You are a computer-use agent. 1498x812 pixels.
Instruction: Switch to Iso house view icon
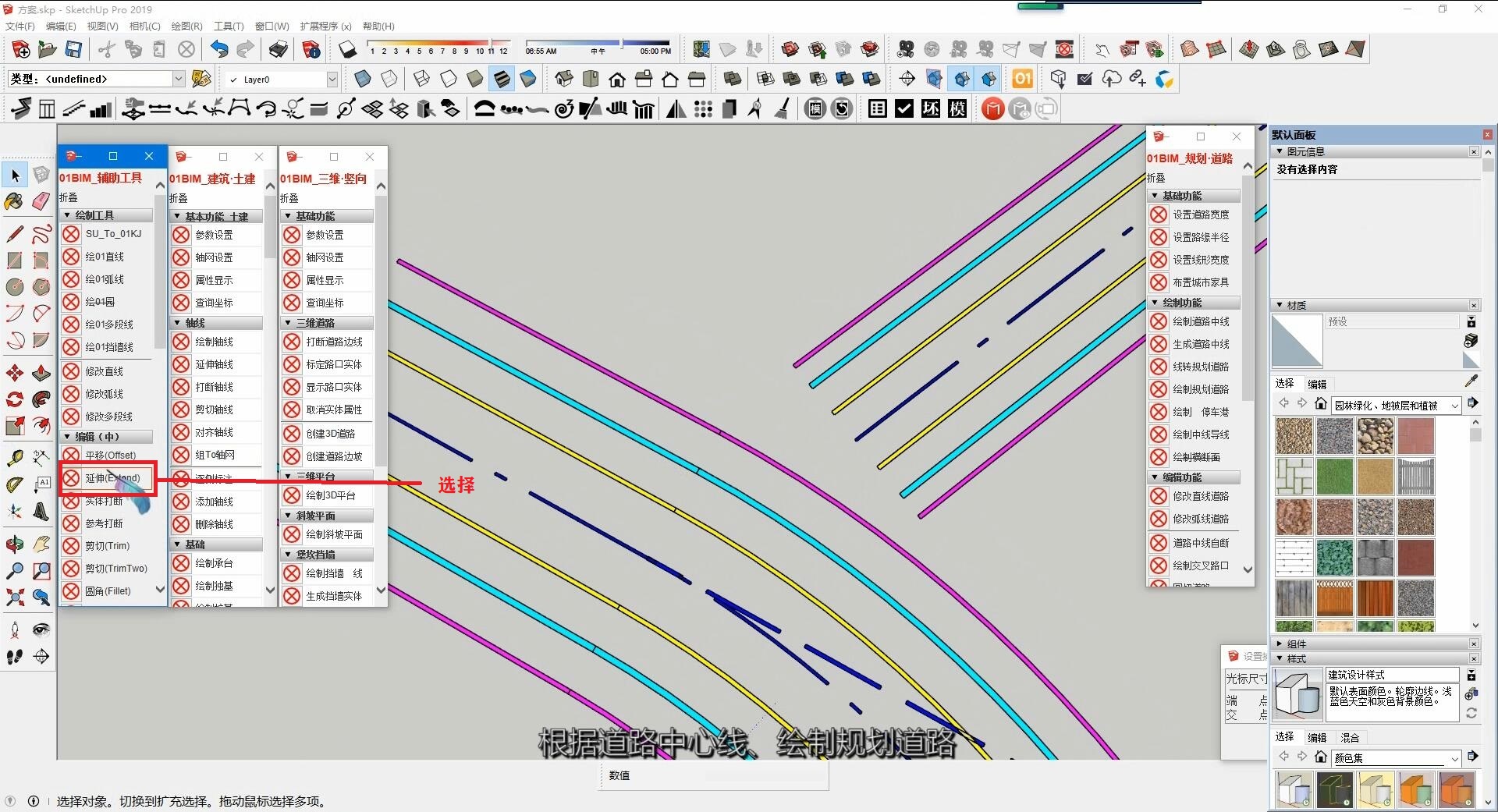point(564,79)
